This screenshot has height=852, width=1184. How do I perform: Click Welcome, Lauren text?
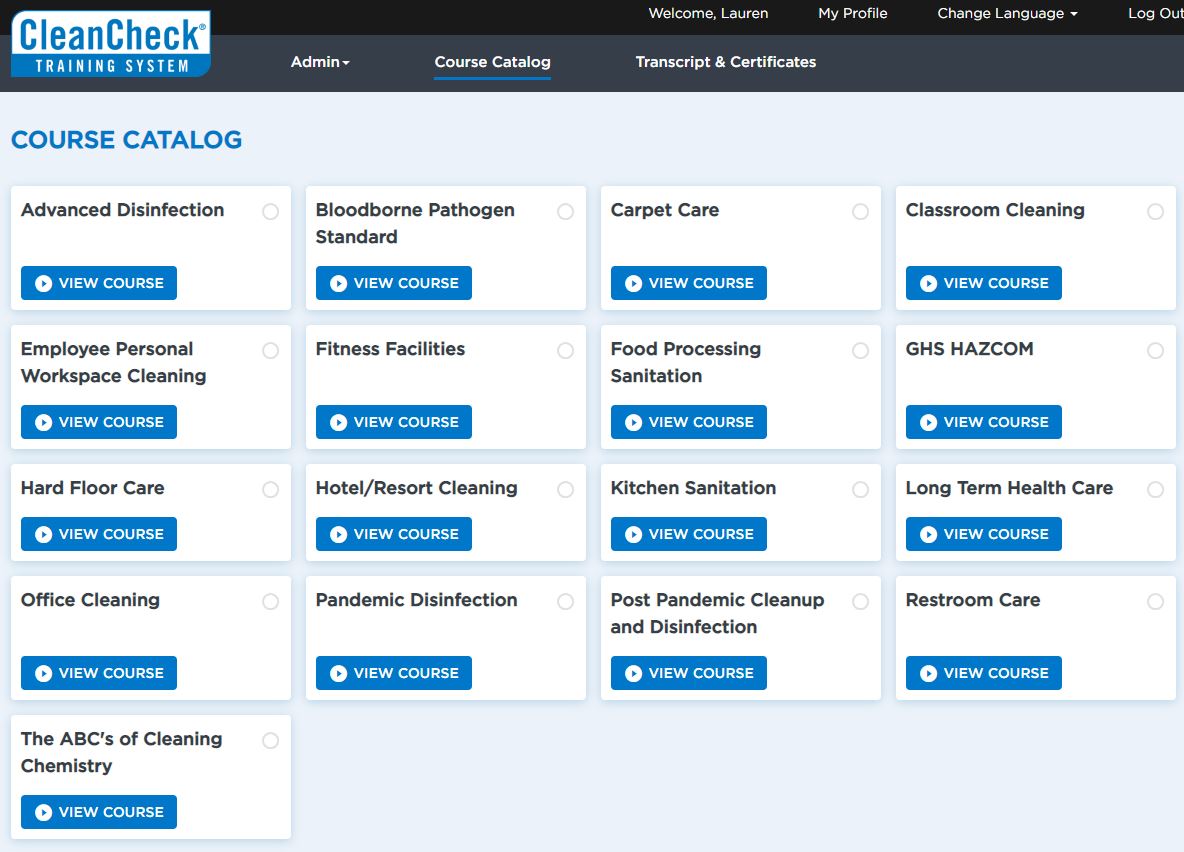[708, 13]
